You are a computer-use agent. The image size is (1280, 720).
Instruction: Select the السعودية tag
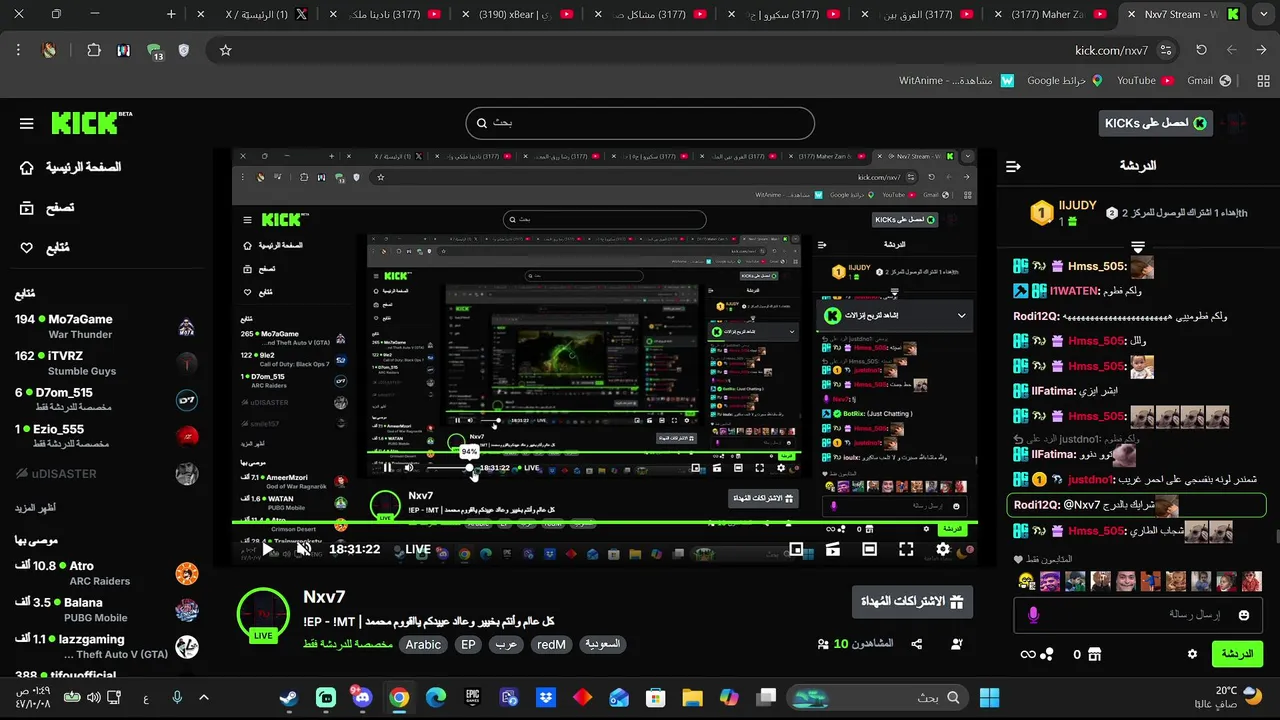pyautogui.click(x=602, y=645)
